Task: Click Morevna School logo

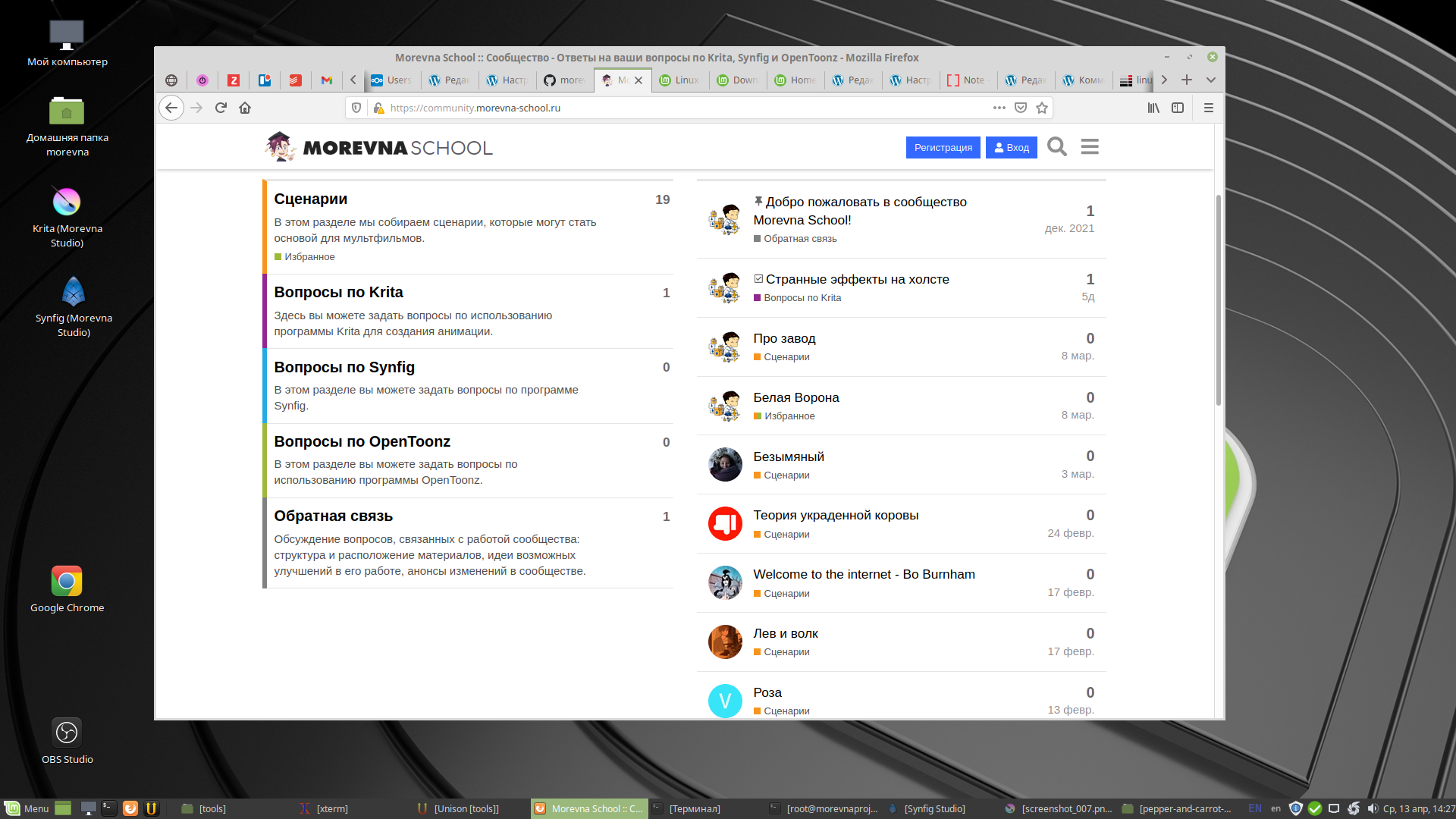Action: tap(379, 146)
